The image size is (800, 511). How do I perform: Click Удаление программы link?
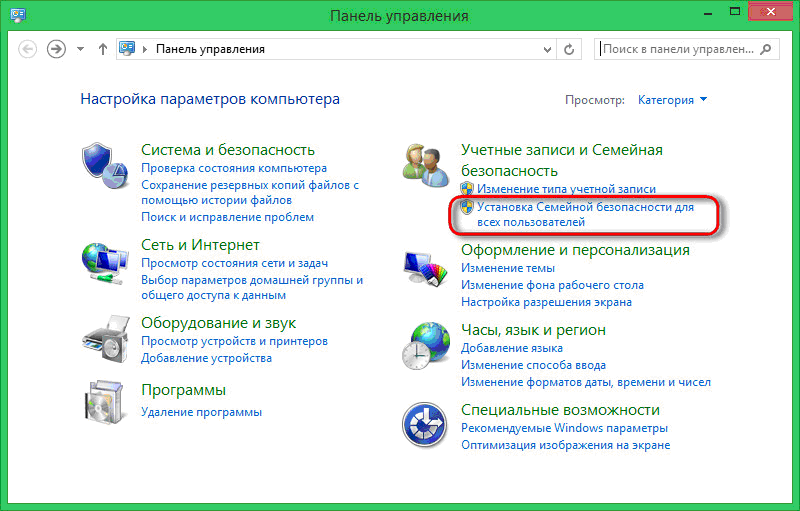point(201,412)
